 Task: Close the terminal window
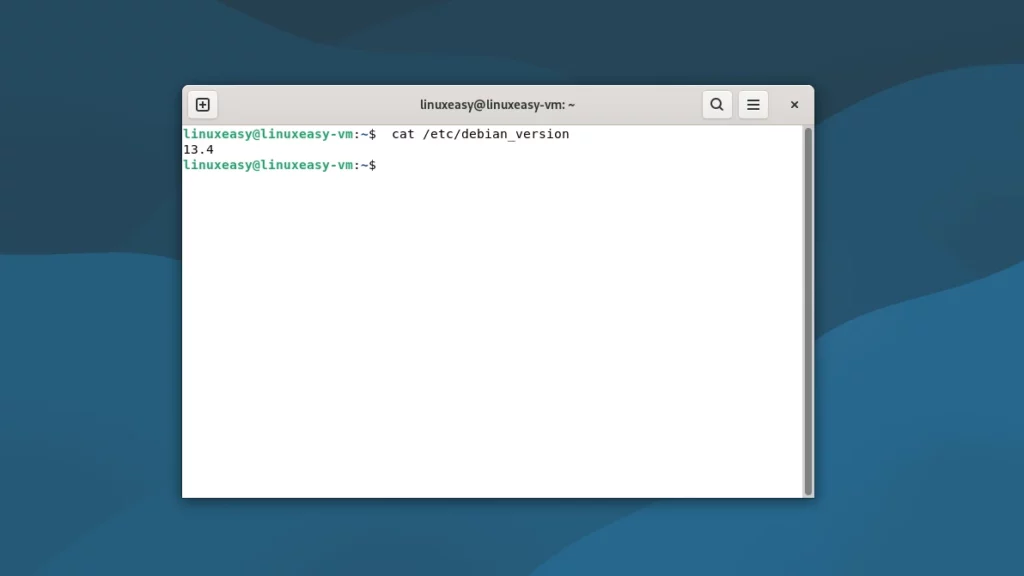pos(794,104)
